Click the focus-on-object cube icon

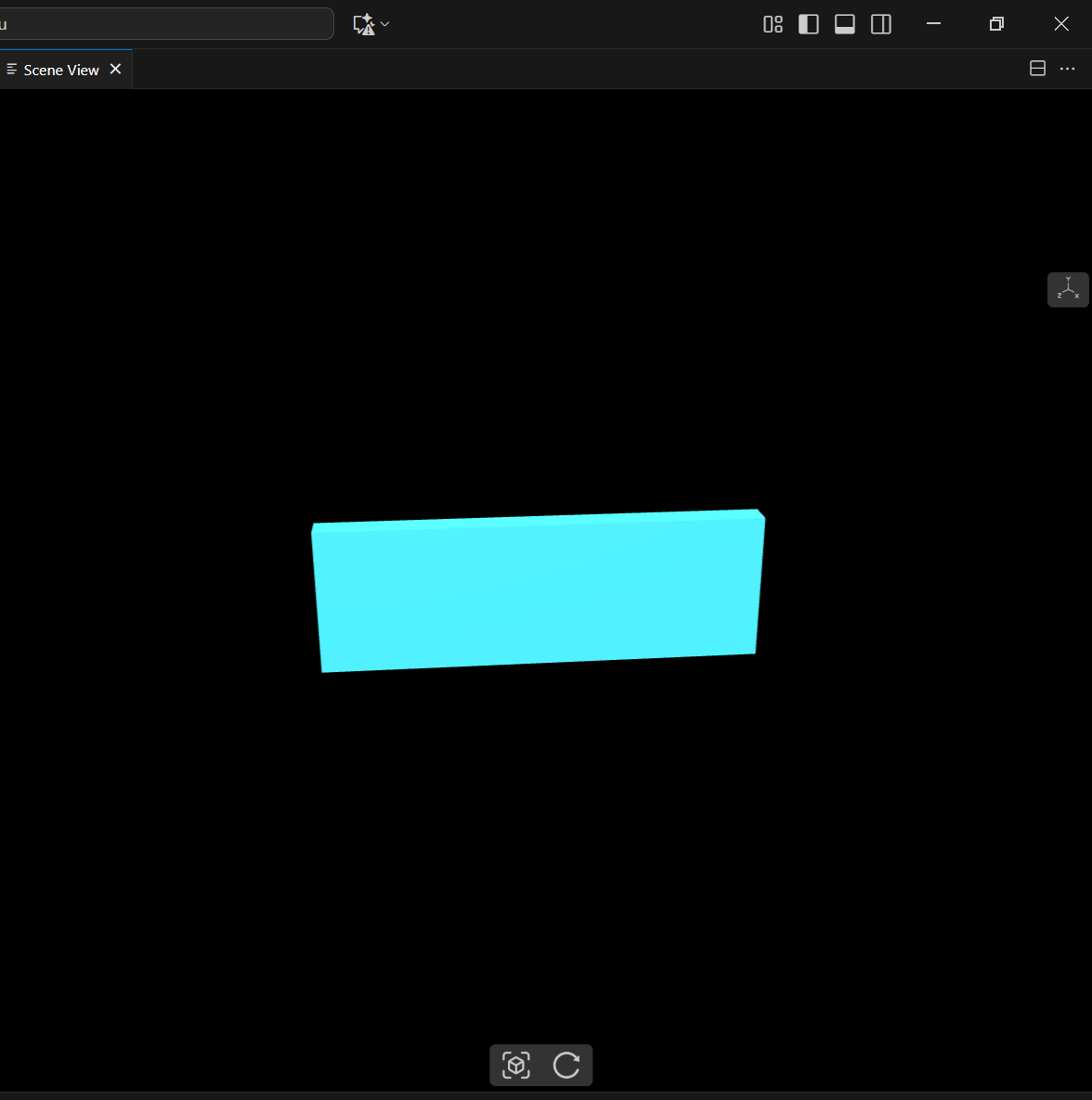(516, 1065)
